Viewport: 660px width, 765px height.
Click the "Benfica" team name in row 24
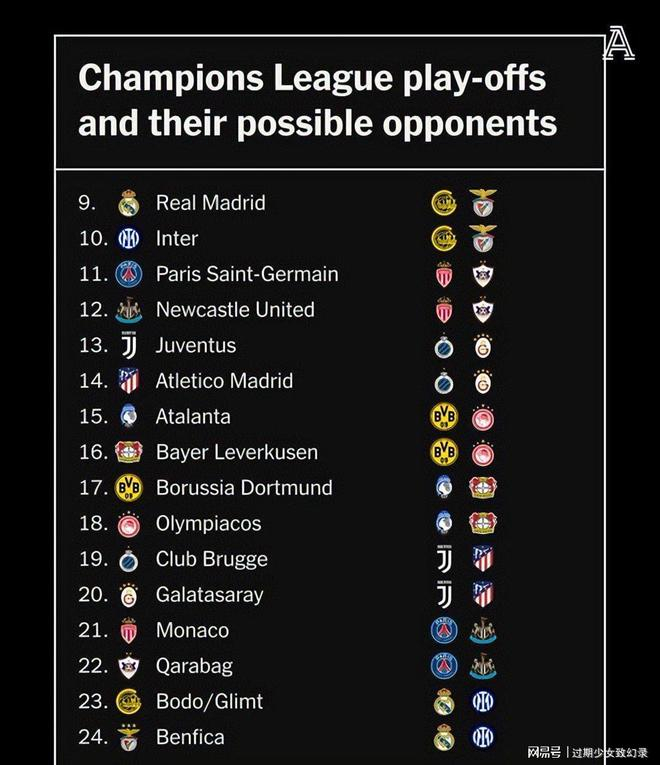190,738
